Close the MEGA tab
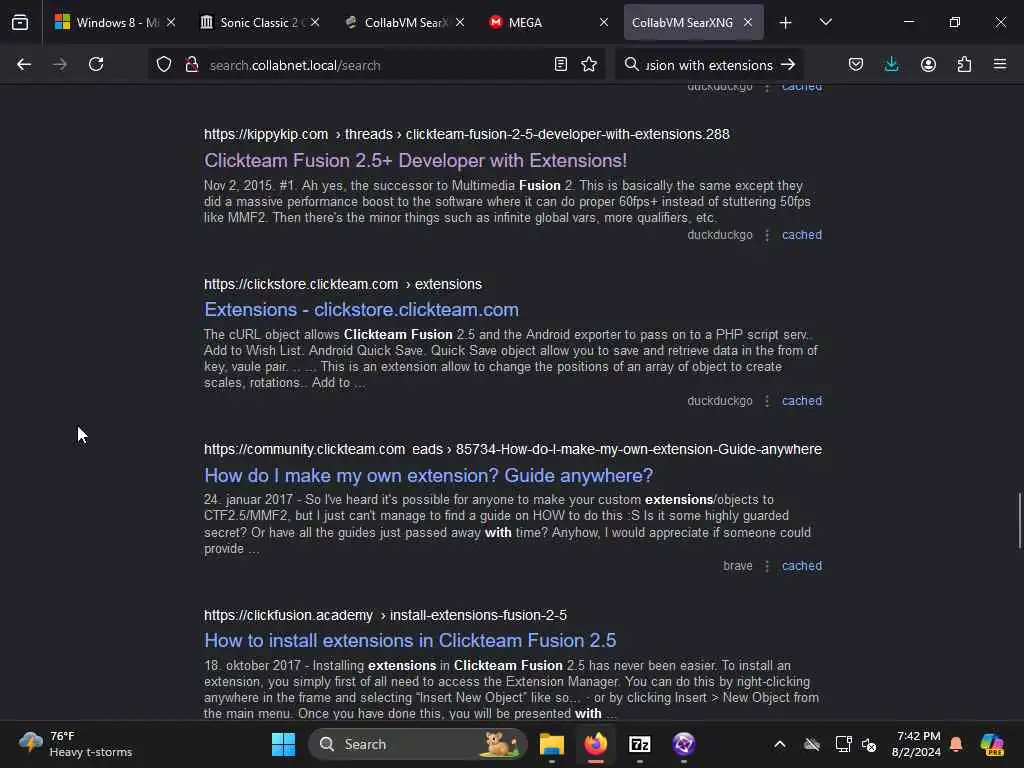Viewport: 1024px width, 768px height. point(603,23)
